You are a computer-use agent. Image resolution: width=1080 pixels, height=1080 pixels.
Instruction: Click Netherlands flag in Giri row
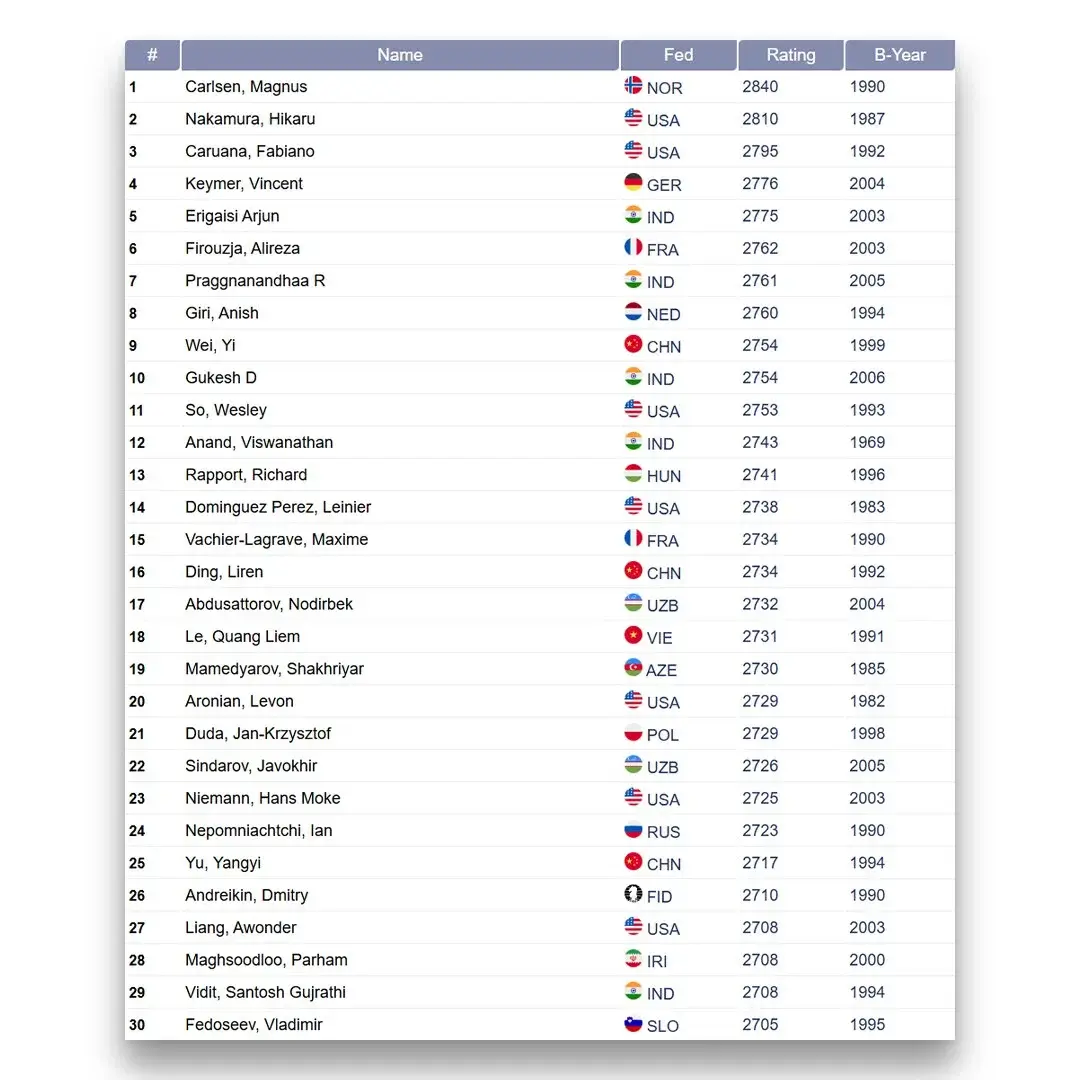633,312
